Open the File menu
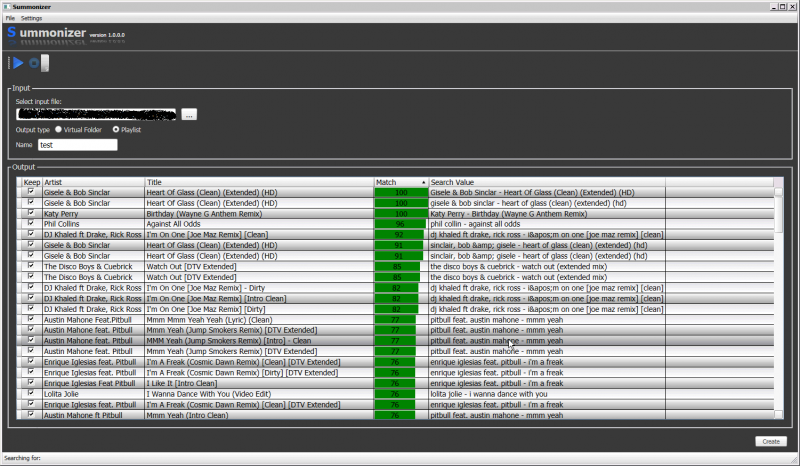800x466 pixels. [x=10, y=18]
